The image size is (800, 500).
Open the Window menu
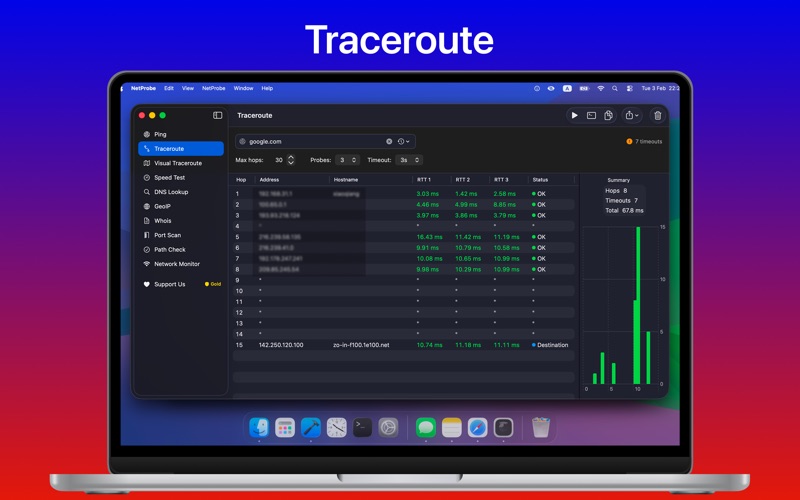tap(243, 88)
